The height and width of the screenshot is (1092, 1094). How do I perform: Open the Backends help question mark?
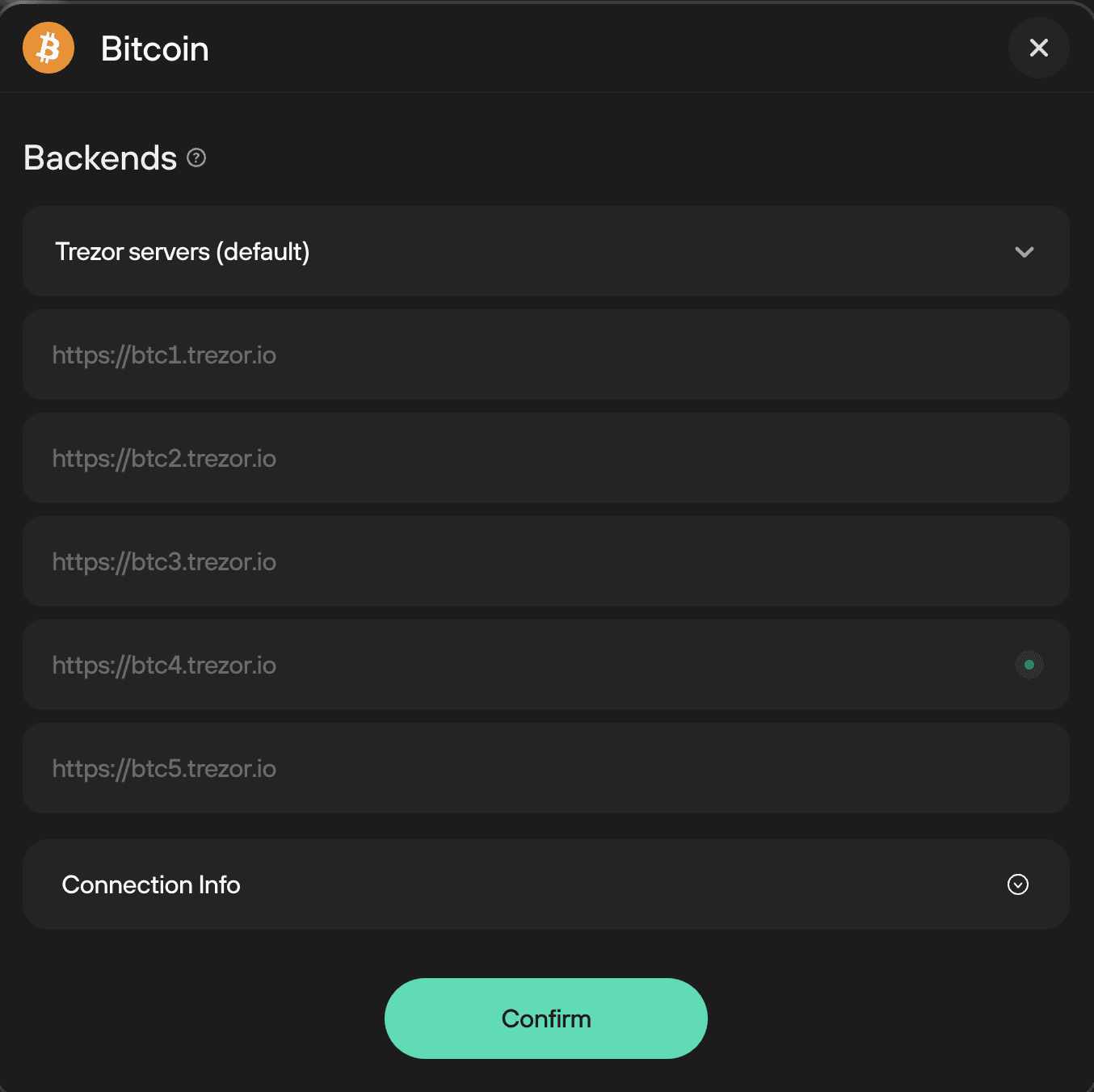(196, 157)
